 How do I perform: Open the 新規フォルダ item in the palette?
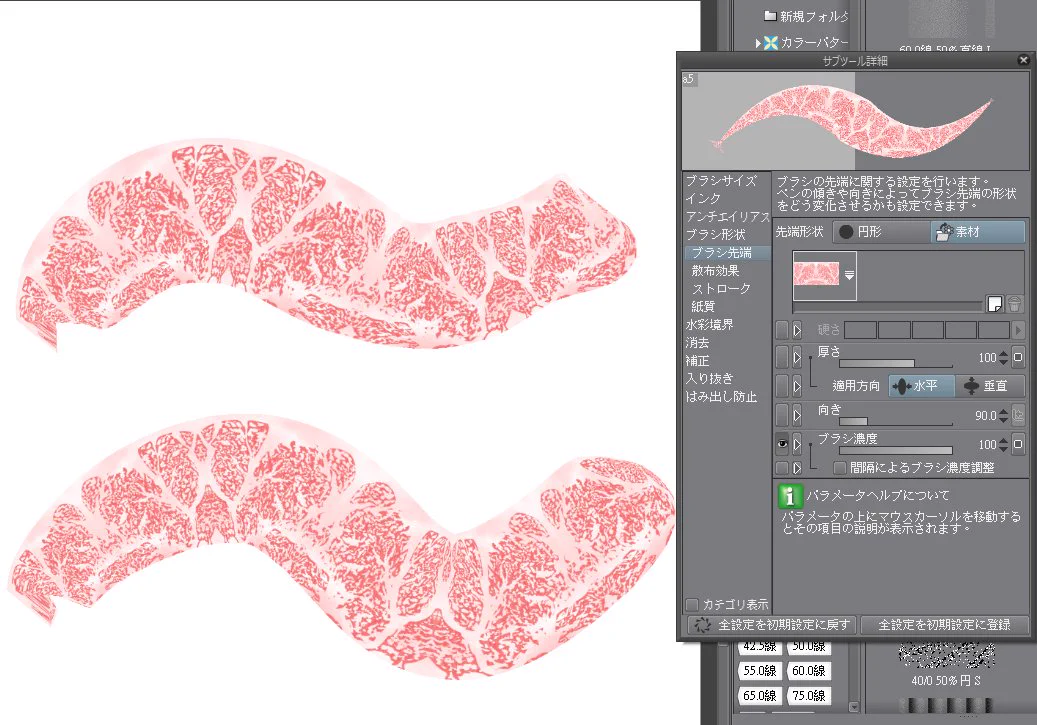805,17
